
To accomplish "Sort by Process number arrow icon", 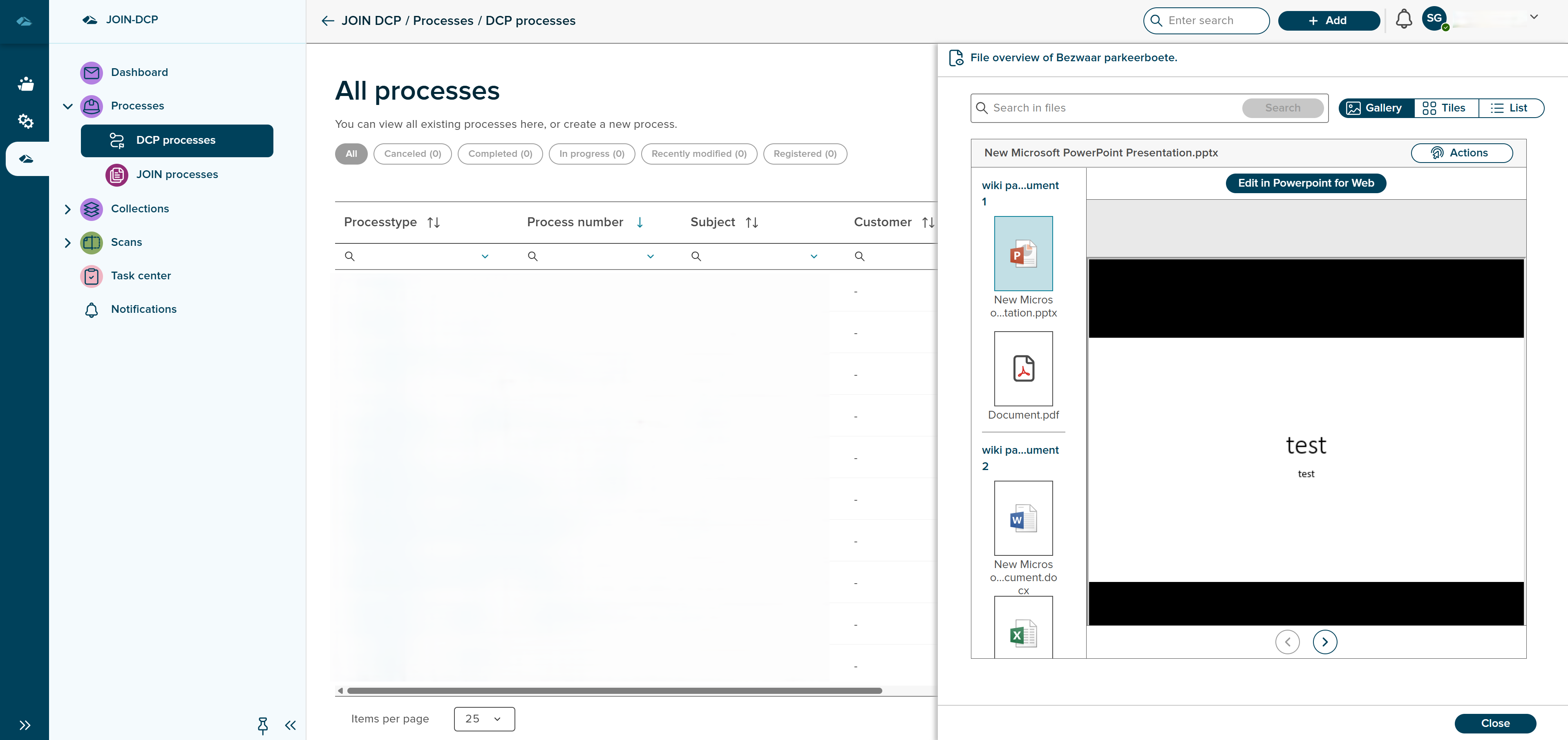I will click(640, 223).
